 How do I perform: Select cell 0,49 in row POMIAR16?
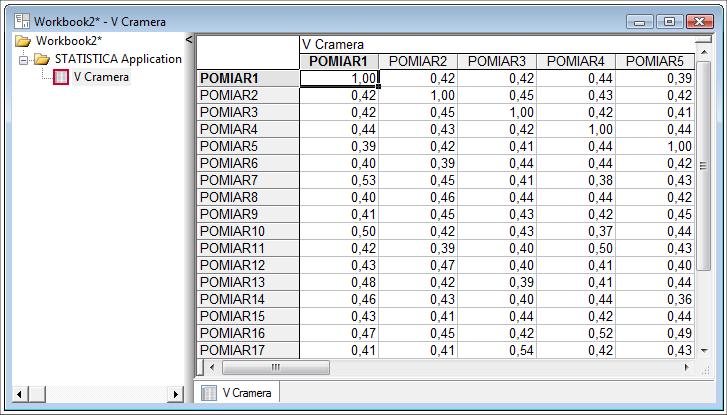pos(655,333)
